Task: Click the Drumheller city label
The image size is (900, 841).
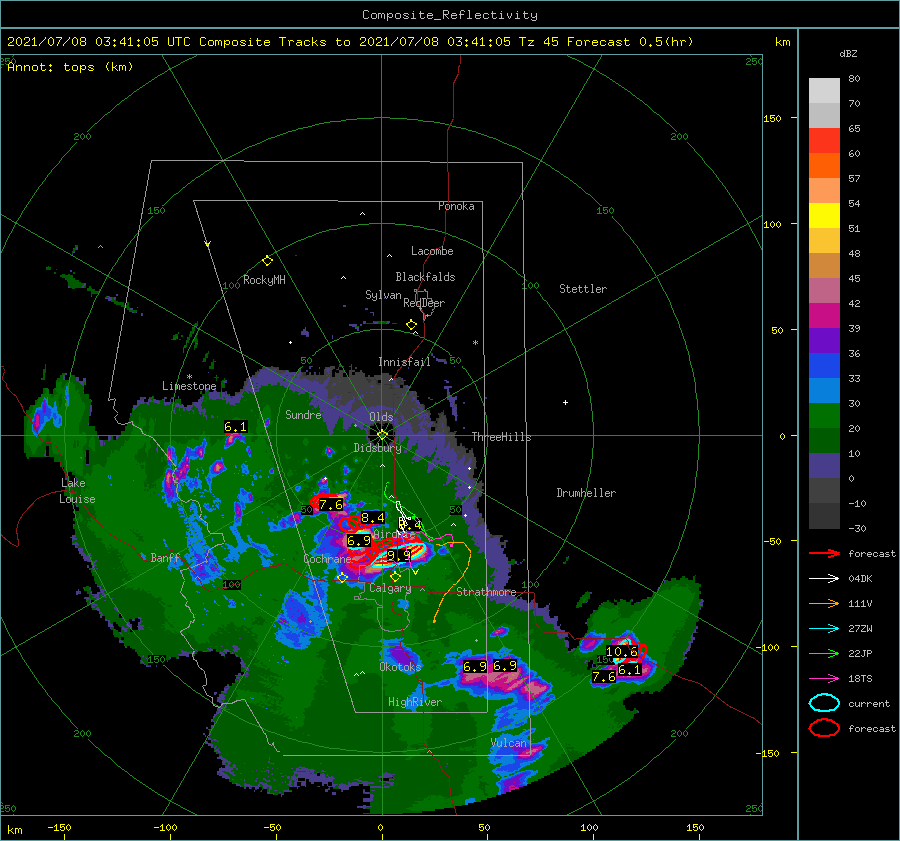Action: [x=586, y=493]
